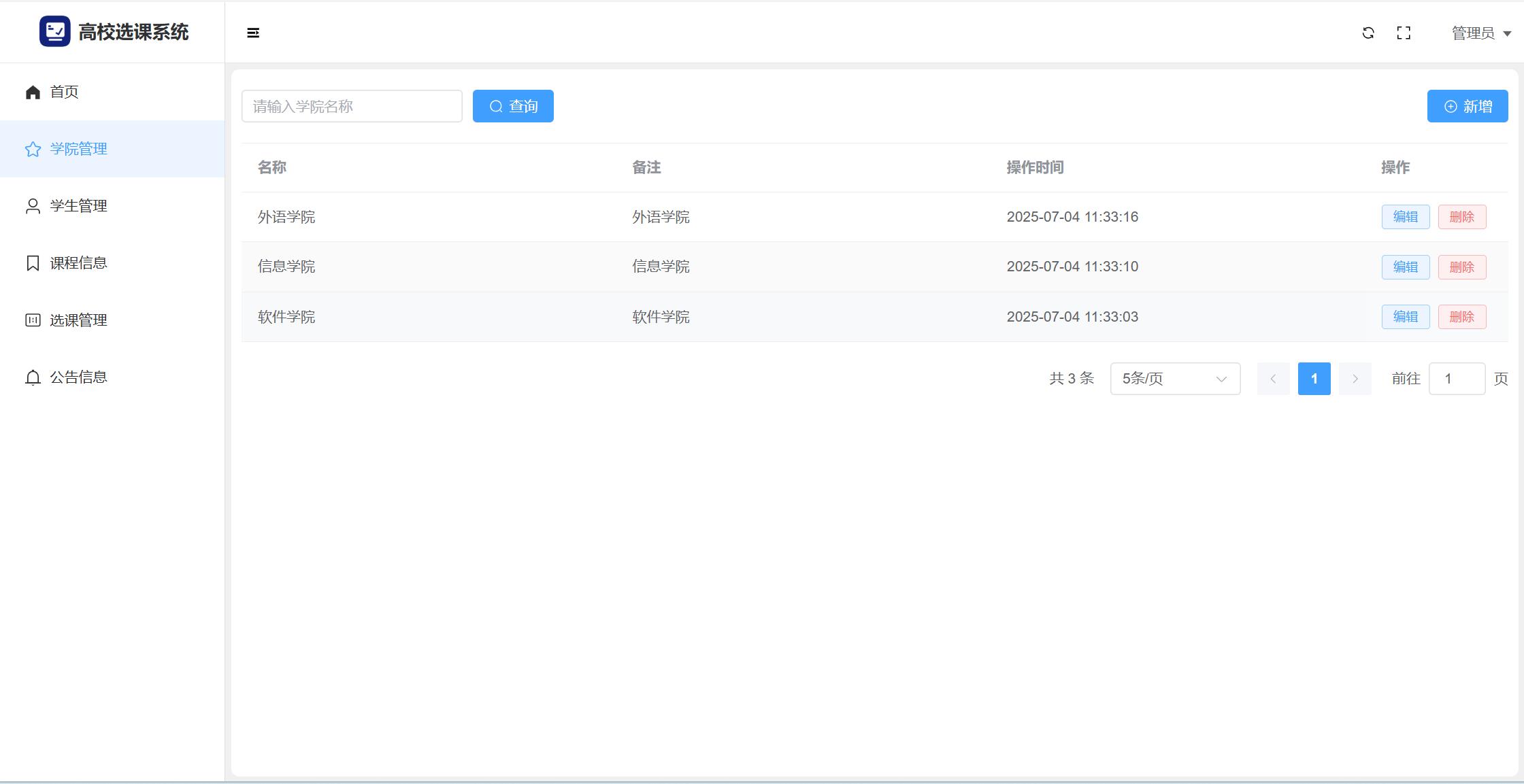Click the 新增 add button
This screenshot has height=784, width=1524.
pyautogui.click(x=1467, y=106)
